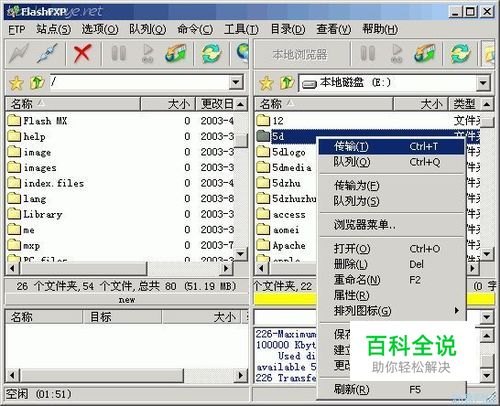The width and height of the screenshot is (500, 406).
Task: Open the 队列(Q) menu in the menu bar
Action: 147,29
